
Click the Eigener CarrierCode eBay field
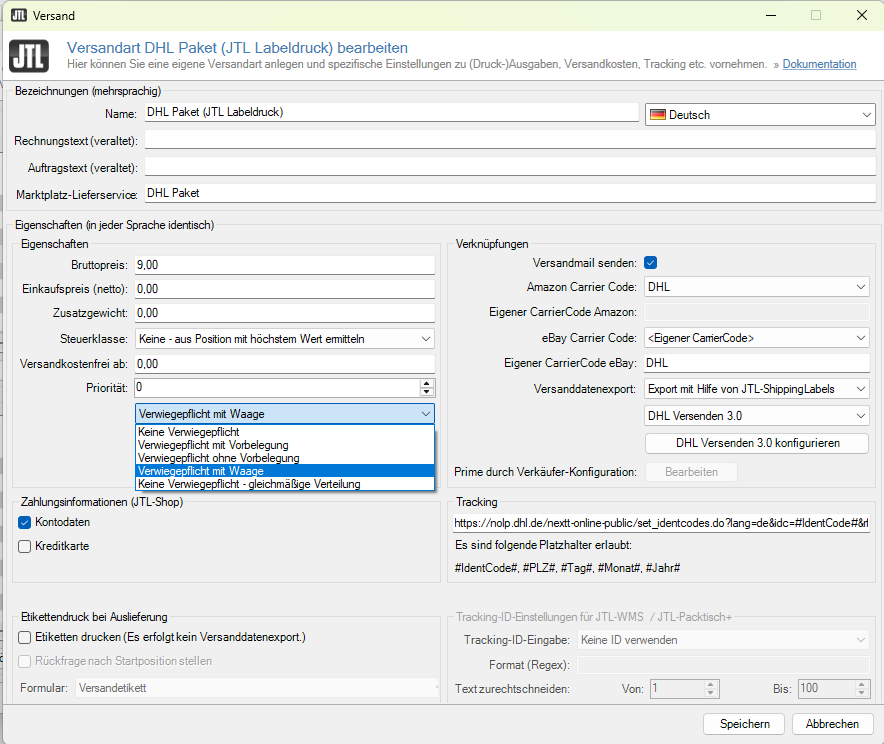[757, 363]
